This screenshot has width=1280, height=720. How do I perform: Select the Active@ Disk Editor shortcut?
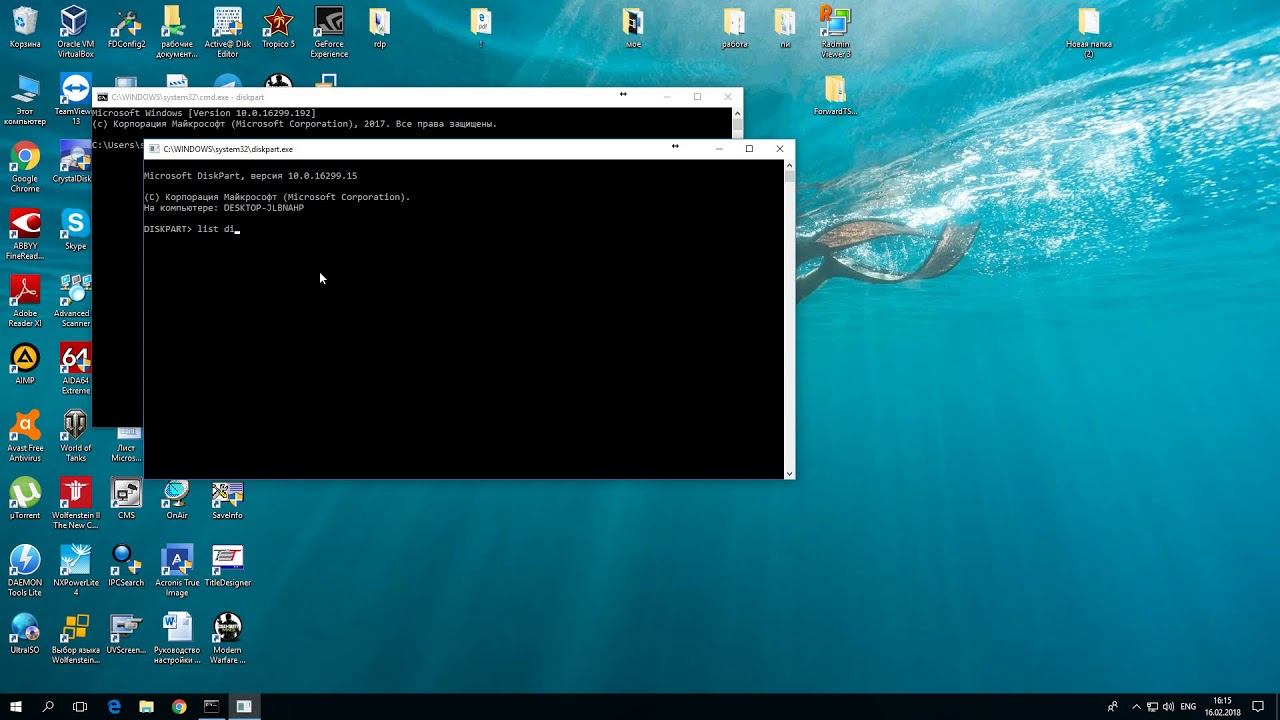pyautogui.click(x=228, y=32)
